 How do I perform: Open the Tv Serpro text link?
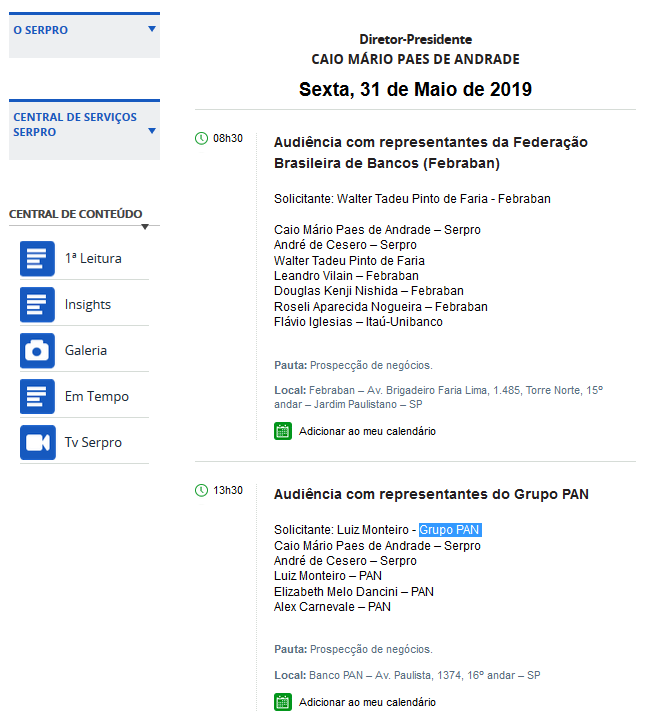pyautogui.click(x=93, y=442)
